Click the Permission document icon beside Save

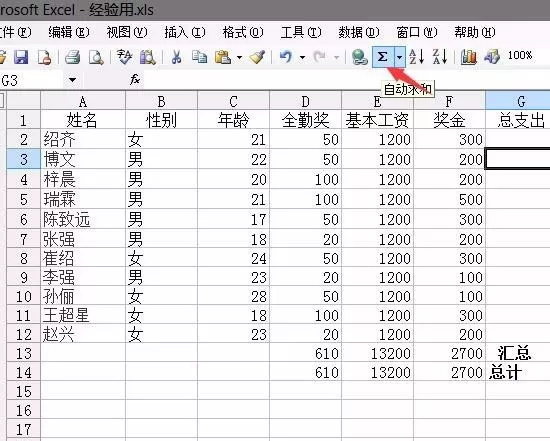45,57
